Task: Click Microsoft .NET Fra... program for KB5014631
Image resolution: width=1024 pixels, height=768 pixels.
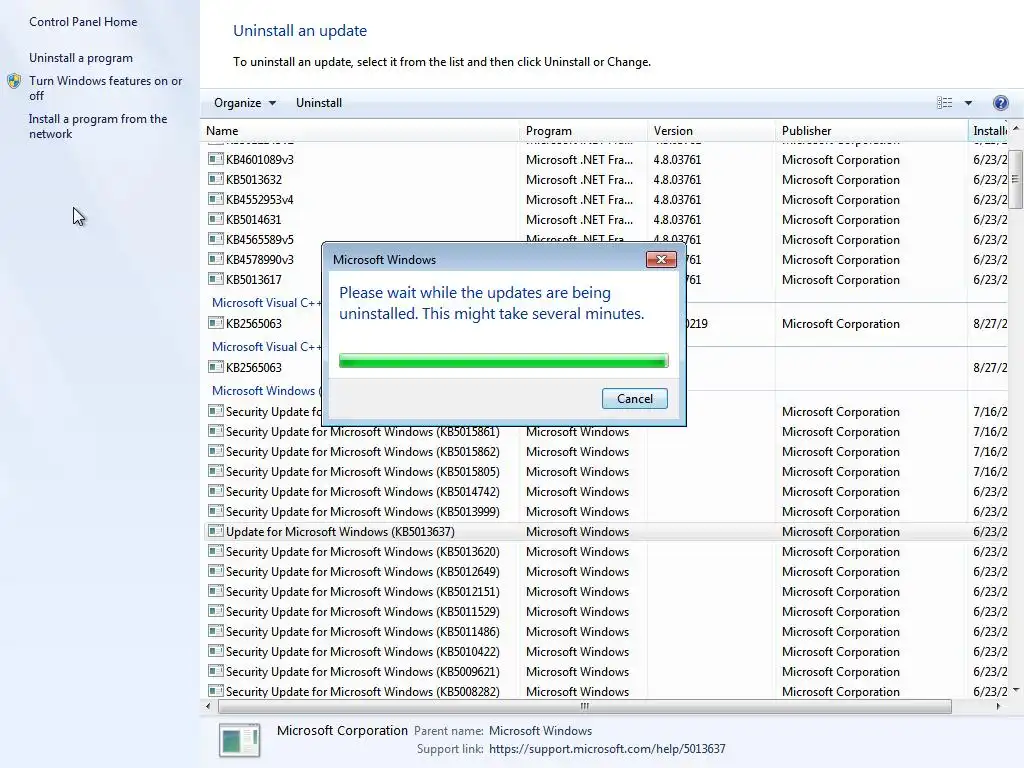Action: (x=579, y=219)
